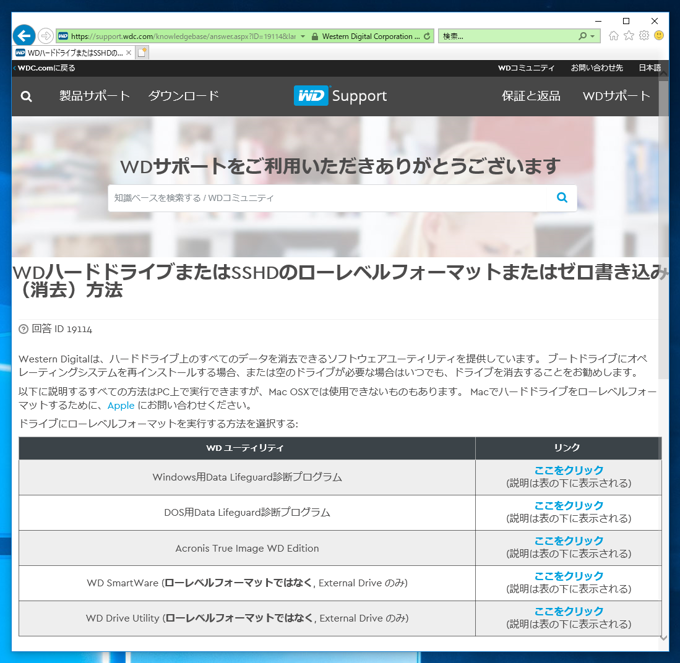This screenshot has height=663, width=680.
Task: Open the browser Tools gear icon
Action: tap(644, 36)
